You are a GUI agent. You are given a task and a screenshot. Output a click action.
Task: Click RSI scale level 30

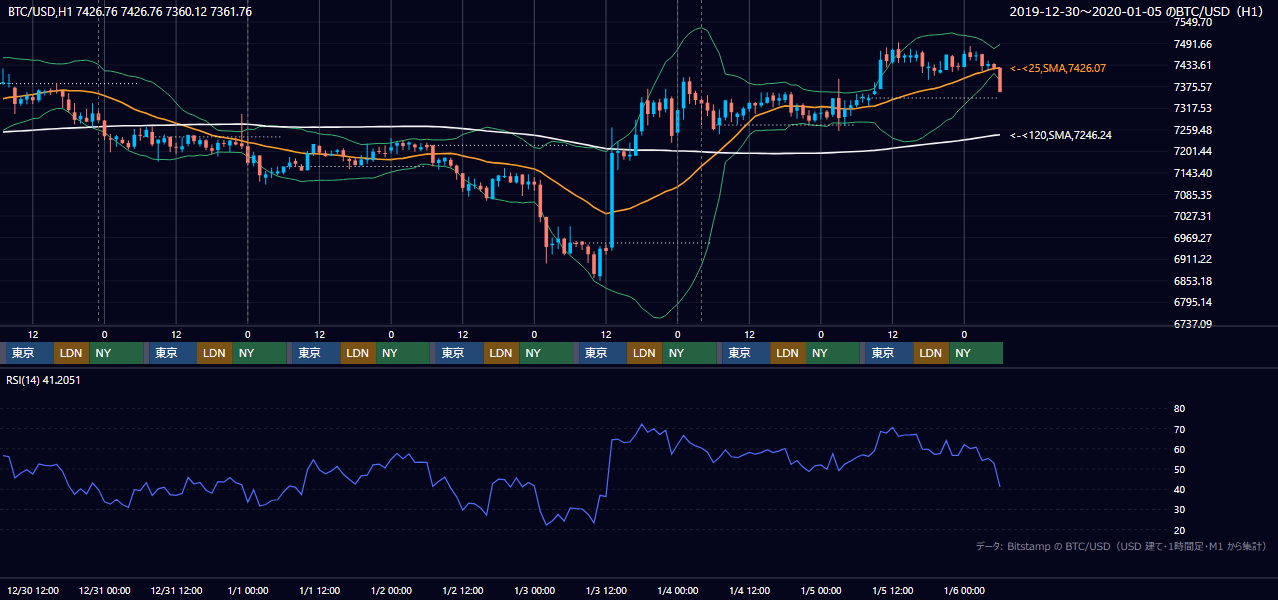pyautogui.click(x=1179, y=510)
